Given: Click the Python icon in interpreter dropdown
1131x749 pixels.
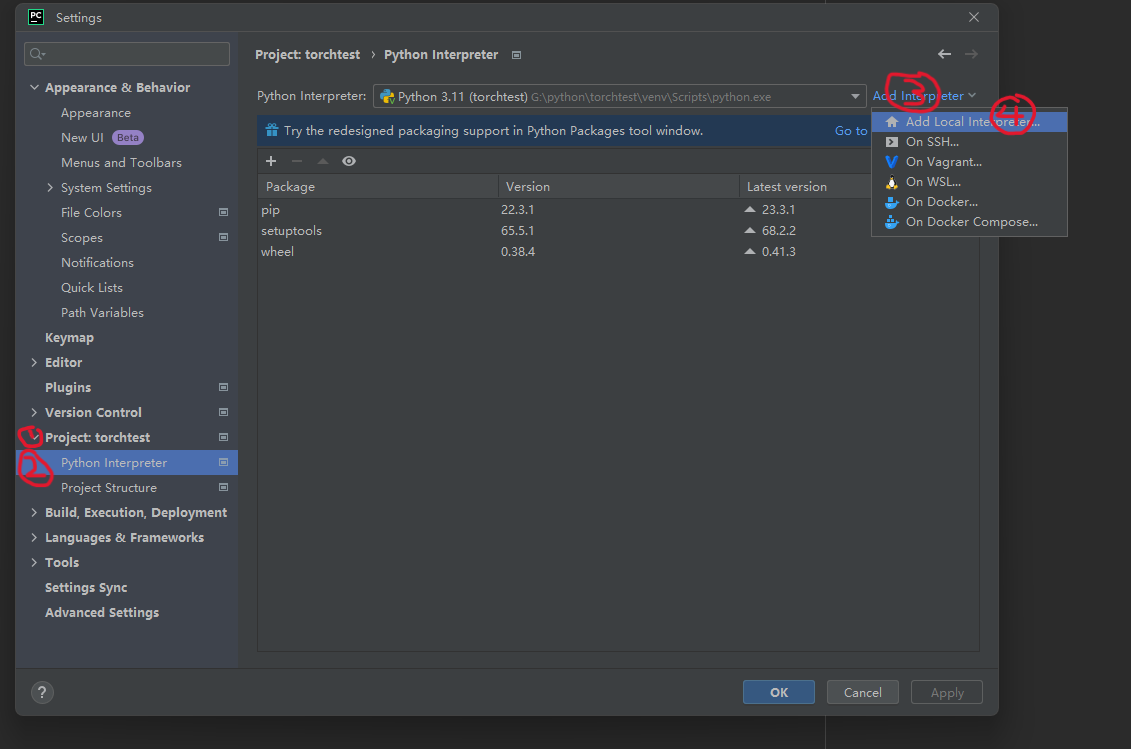Looking at the screenshot, I should 387,97.
